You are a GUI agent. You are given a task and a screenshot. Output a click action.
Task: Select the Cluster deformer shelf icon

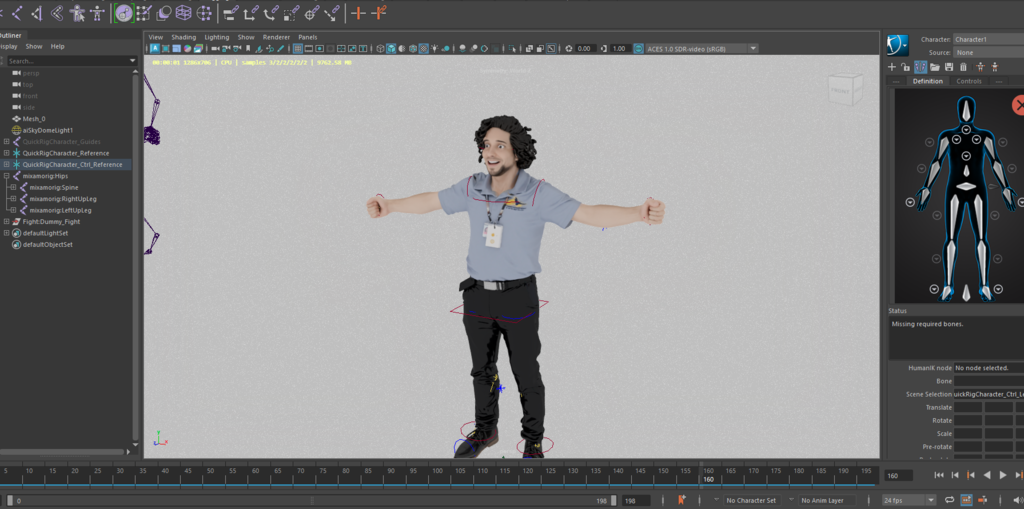point(204,12)
